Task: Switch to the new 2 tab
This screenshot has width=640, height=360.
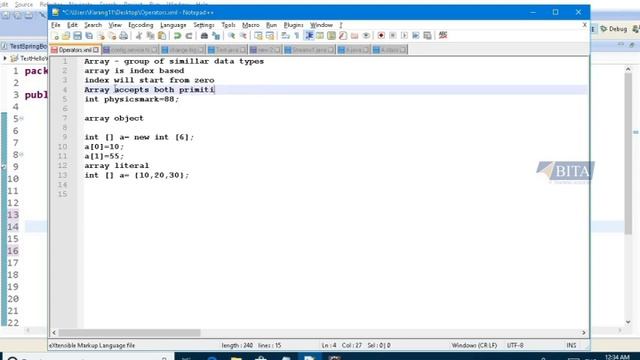Action: tap(265, 50)
